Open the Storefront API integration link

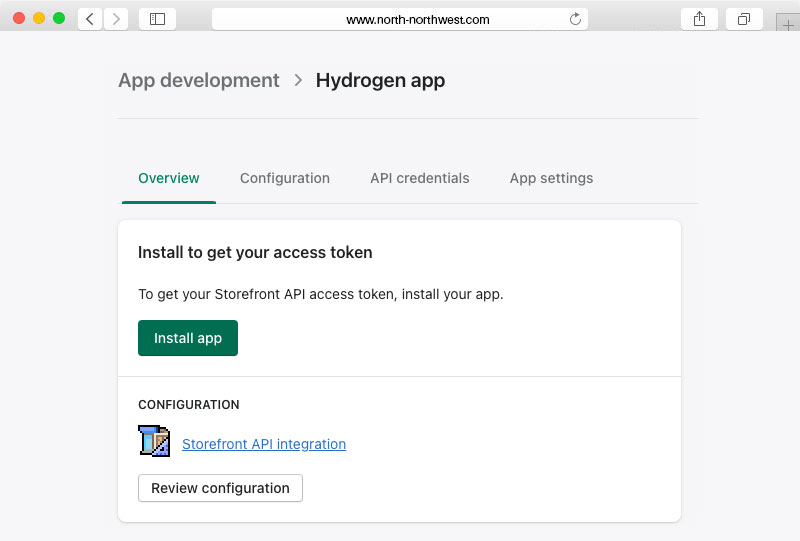click(x=264, y=444)
